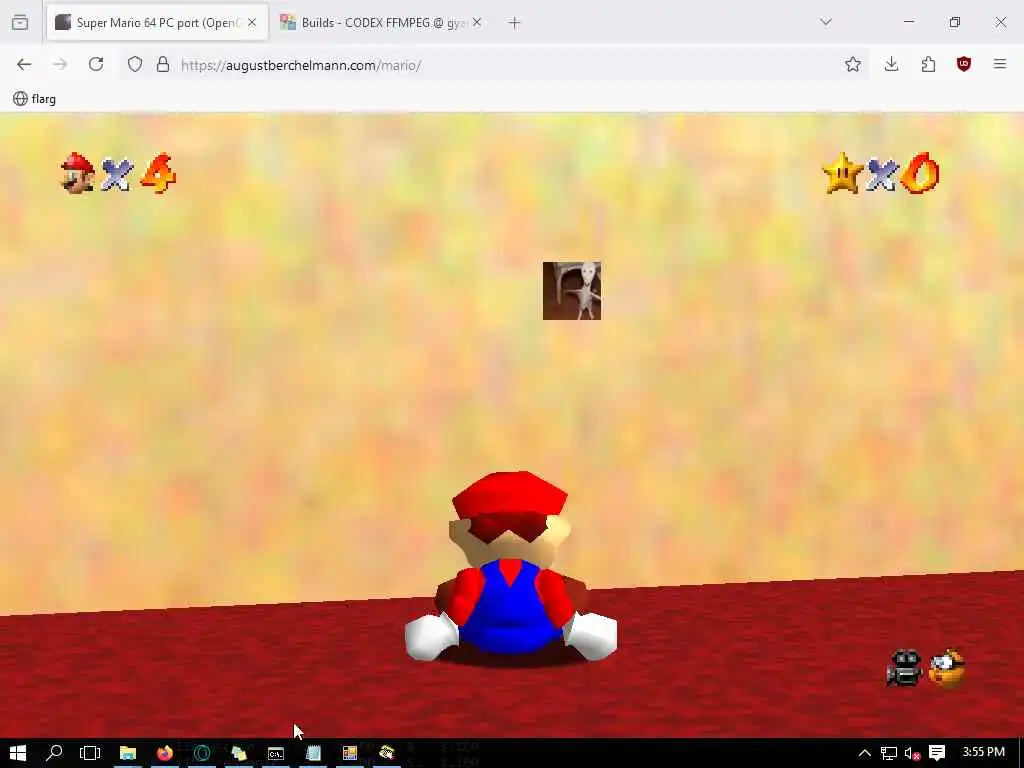Open a new browser tab
This screenshot has height=768, width=1024.
[515, 23]
